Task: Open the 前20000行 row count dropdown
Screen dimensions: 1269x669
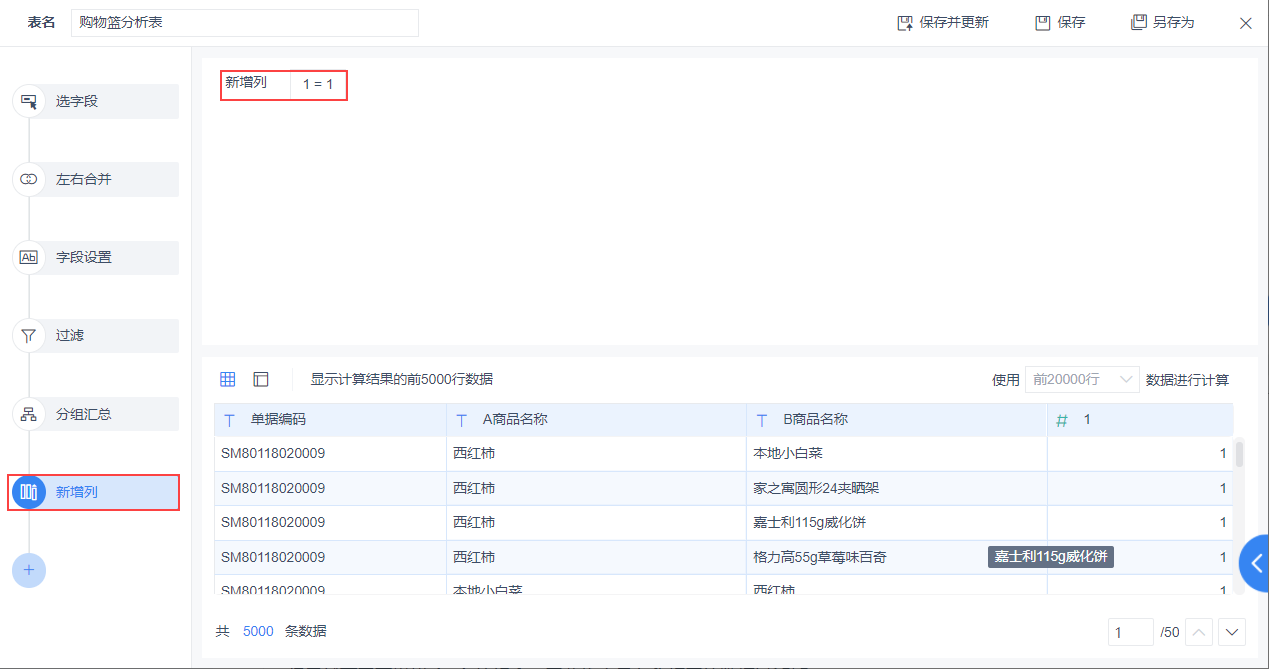Action: [1082, 379]
